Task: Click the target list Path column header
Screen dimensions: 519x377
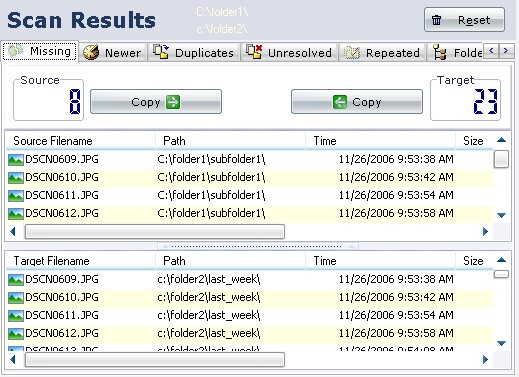Action: point(230,261)
